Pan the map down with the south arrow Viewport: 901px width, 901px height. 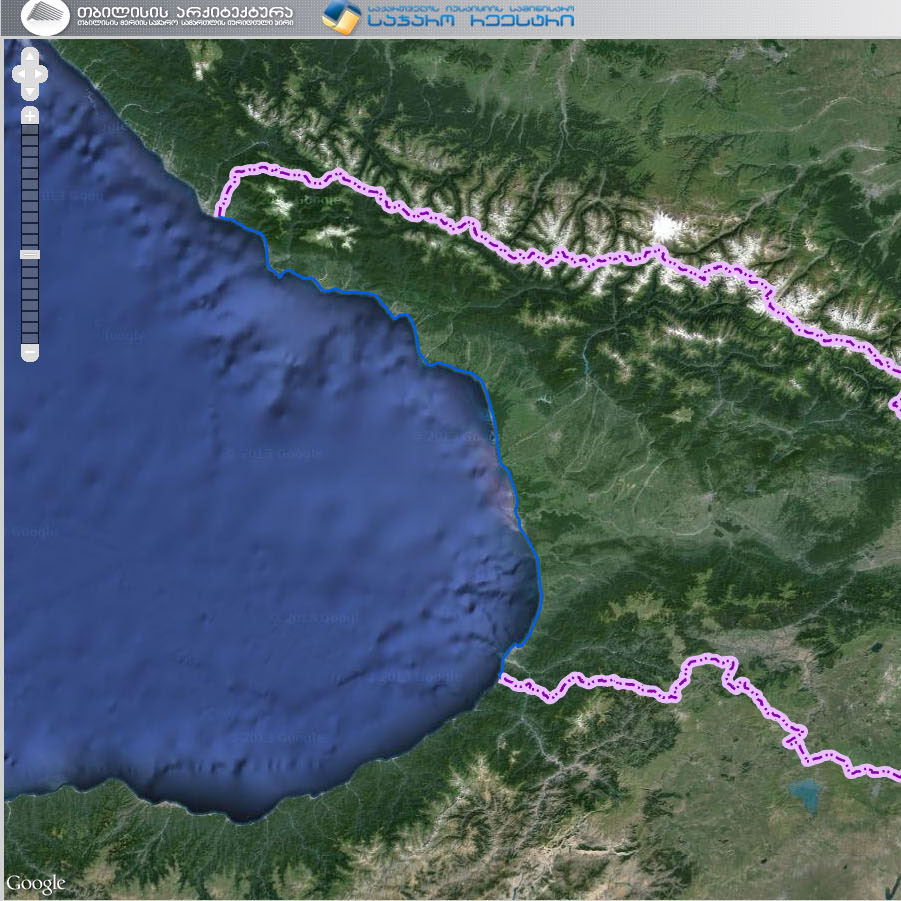coord(30,91)
